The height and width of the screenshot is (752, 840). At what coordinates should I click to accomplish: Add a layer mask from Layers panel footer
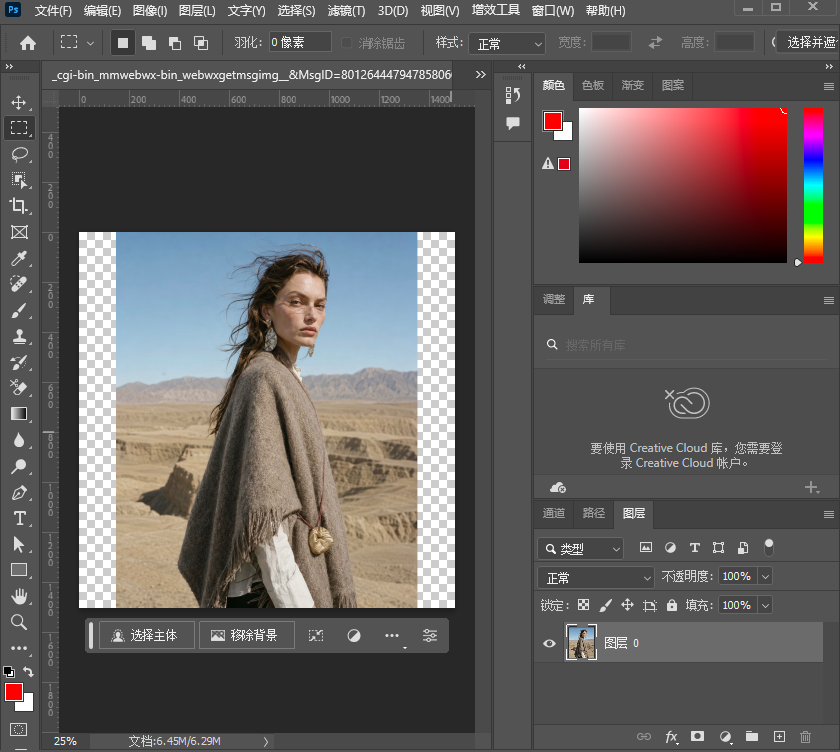click(x=697, y=736)
